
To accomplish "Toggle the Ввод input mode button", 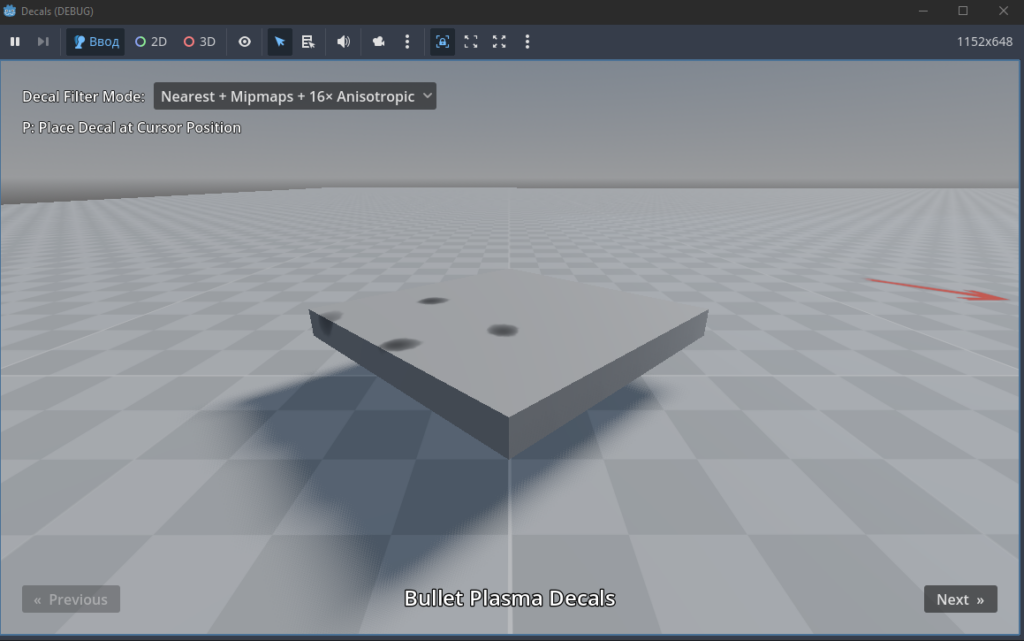I will pyautogui.click(x=95, y=42).
